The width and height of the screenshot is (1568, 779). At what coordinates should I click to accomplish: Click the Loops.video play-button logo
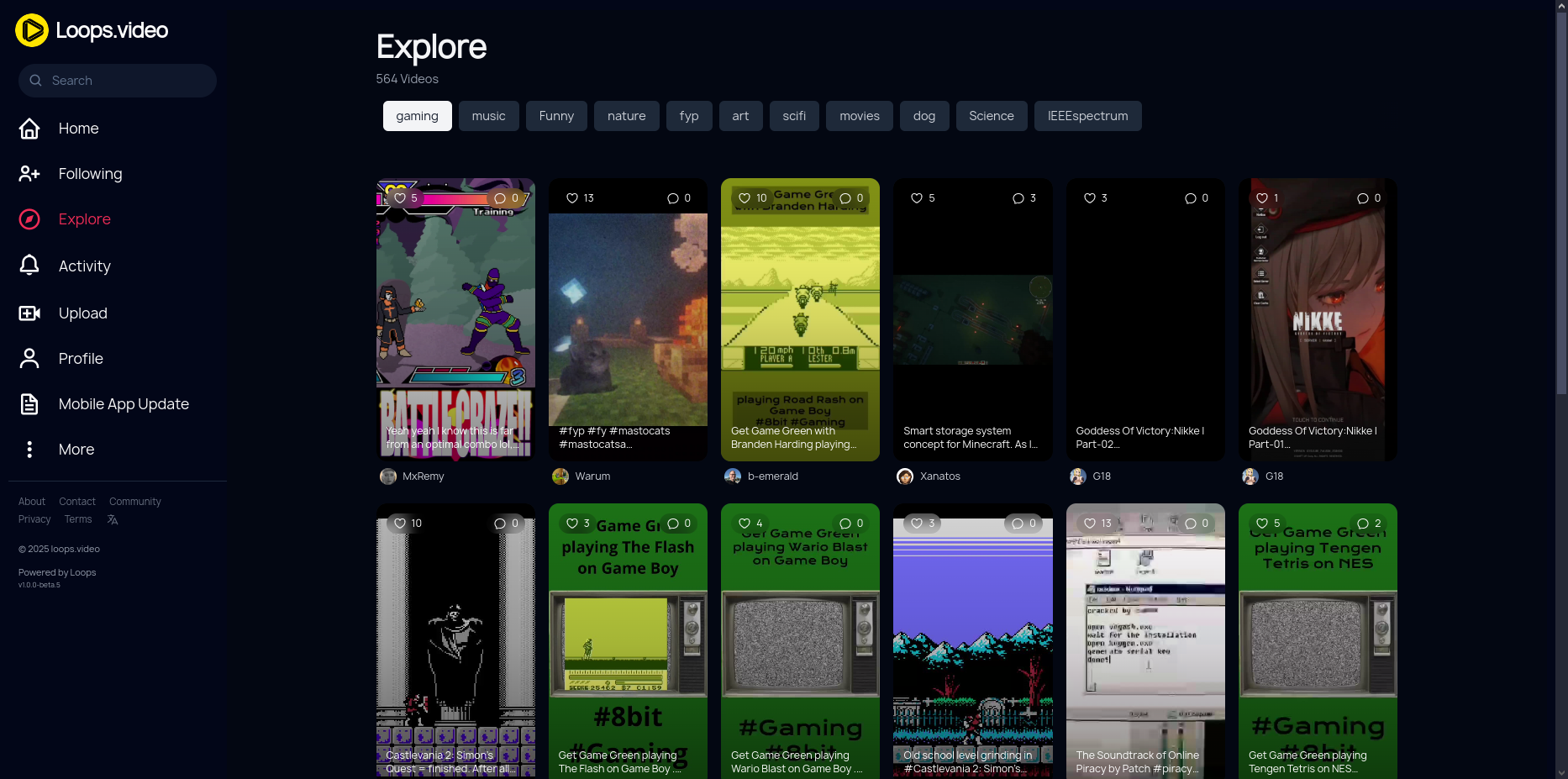(31, 29)
